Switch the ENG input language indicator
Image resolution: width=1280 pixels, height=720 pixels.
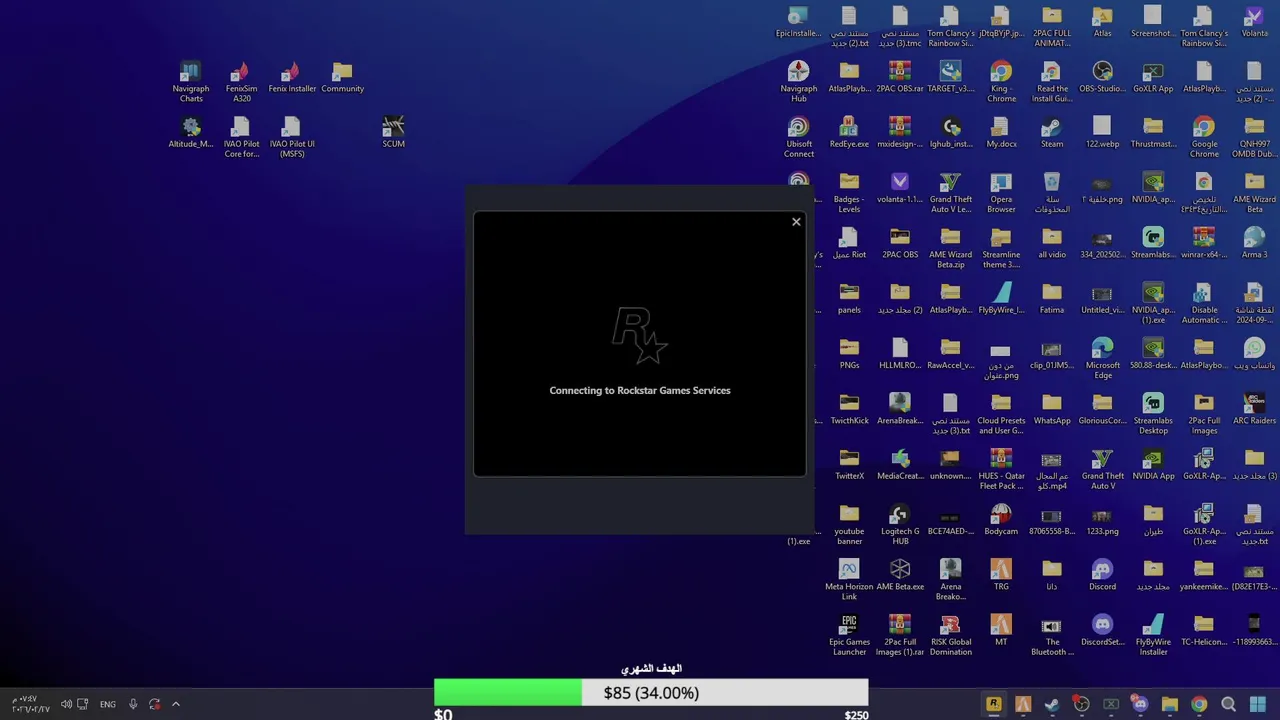(x=107, y=704)
